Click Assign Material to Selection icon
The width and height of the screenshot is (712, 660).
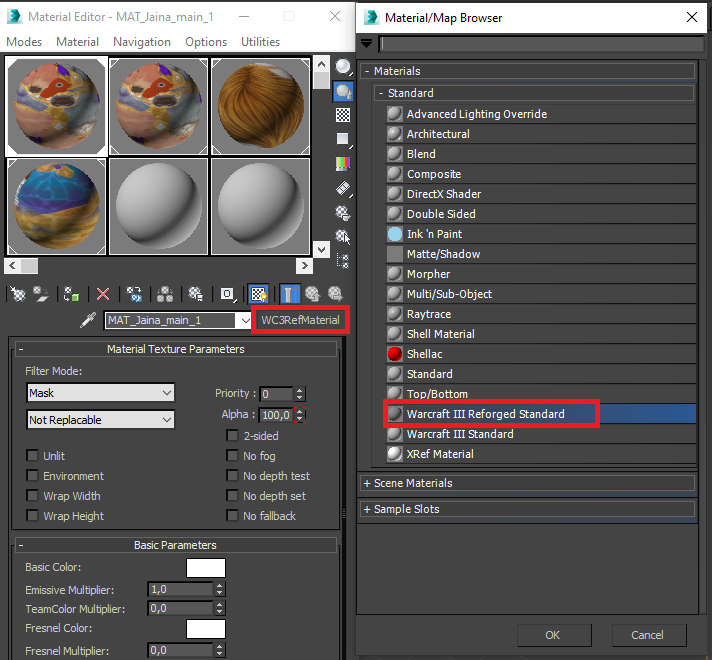(x=72, y=294)
